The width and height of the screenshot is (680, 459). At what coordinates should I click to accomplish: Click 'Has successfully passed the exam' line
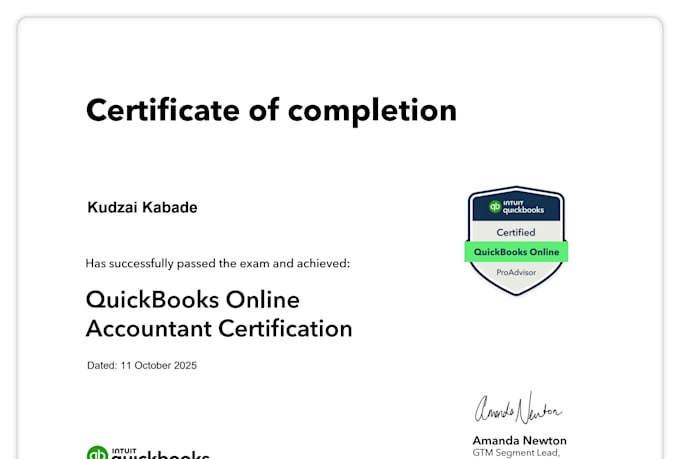point(218,263)
